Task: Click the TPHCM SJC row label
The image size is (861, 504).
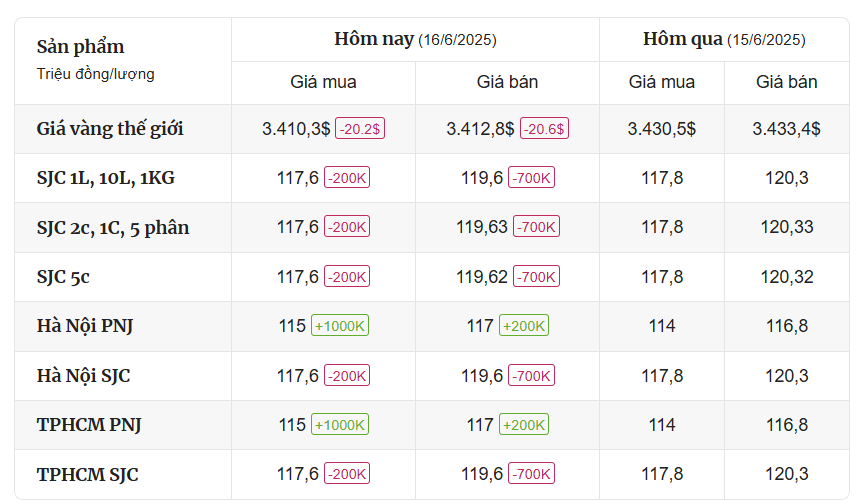Action: point(87,474)
